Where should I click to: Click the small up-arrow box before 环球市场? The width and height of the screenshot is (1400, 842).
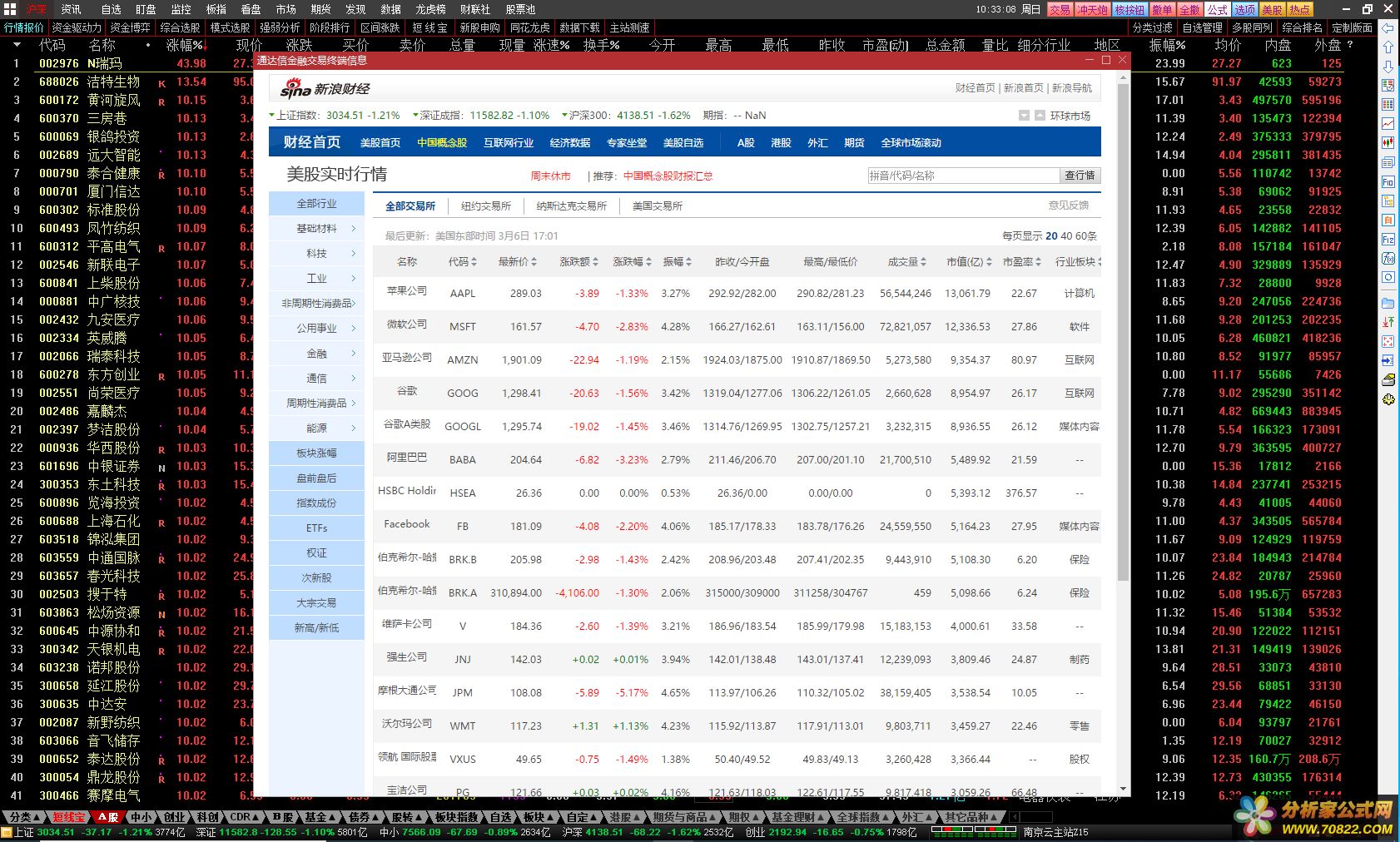(x=1040, y=116)
